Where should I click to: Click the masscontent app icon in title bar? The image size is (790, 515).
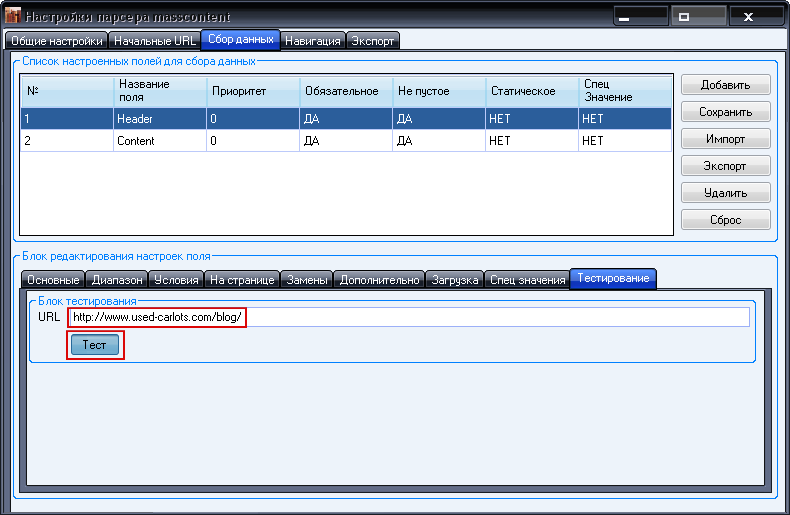point(13,17)
